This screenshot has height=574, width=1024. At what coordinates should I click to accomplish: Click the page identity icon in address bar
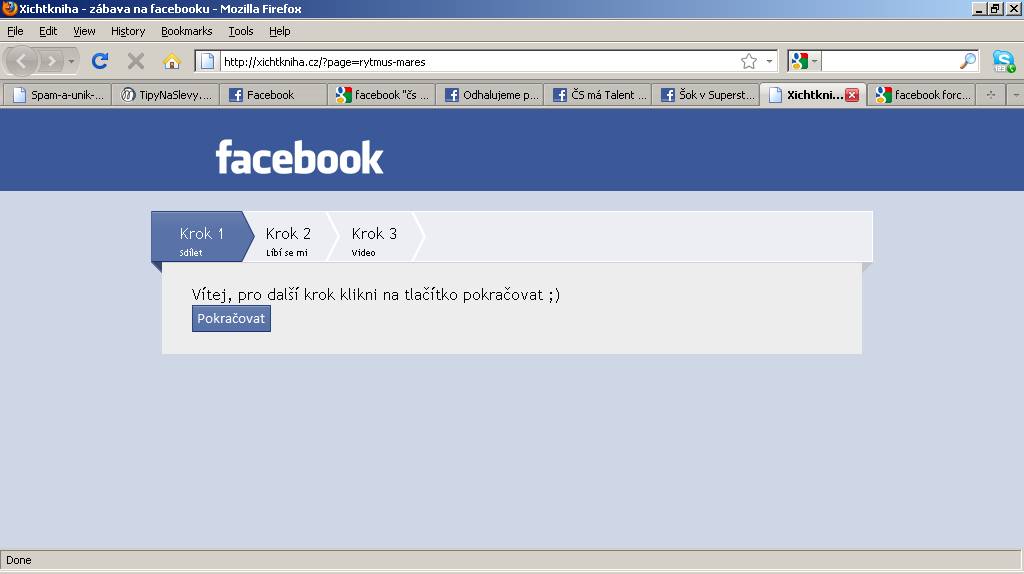(x=207, y=61)
